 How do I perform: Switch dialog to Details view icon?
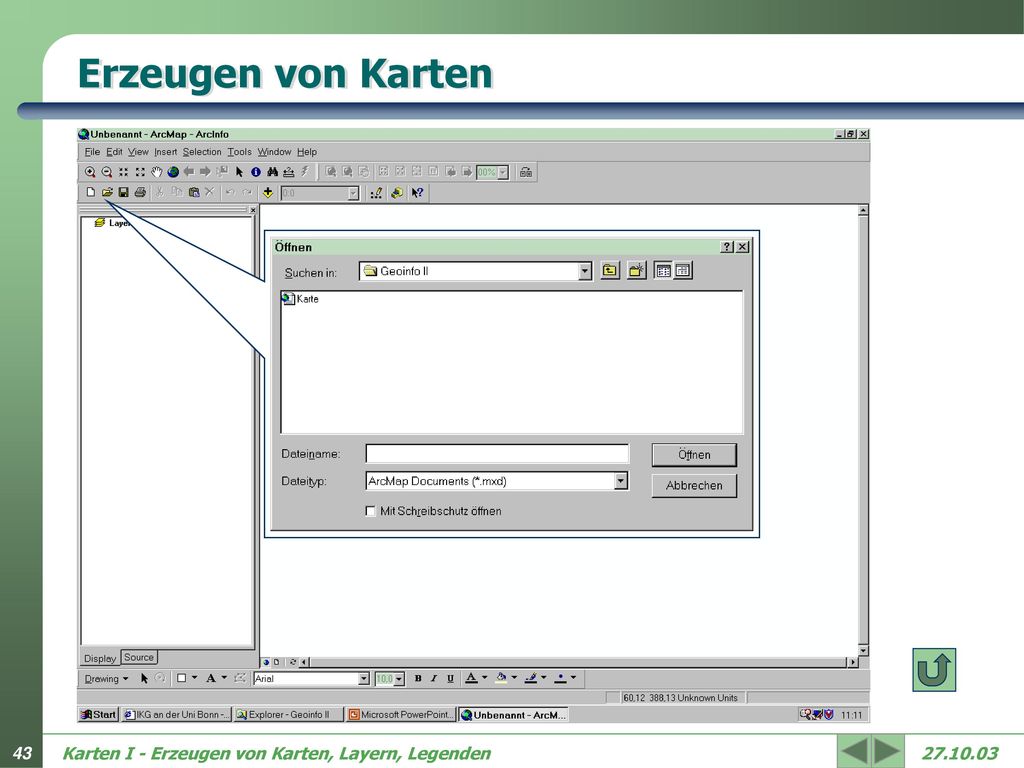tap(682, 270)
